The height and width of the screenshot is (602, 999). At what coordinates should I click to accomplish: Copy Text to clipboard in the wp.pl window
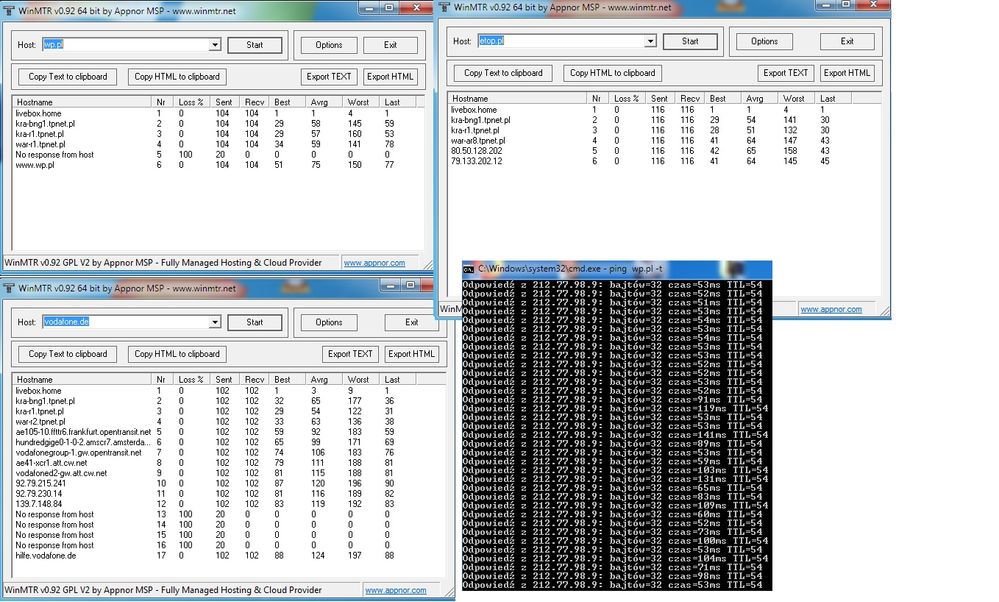tap(67, 77)
